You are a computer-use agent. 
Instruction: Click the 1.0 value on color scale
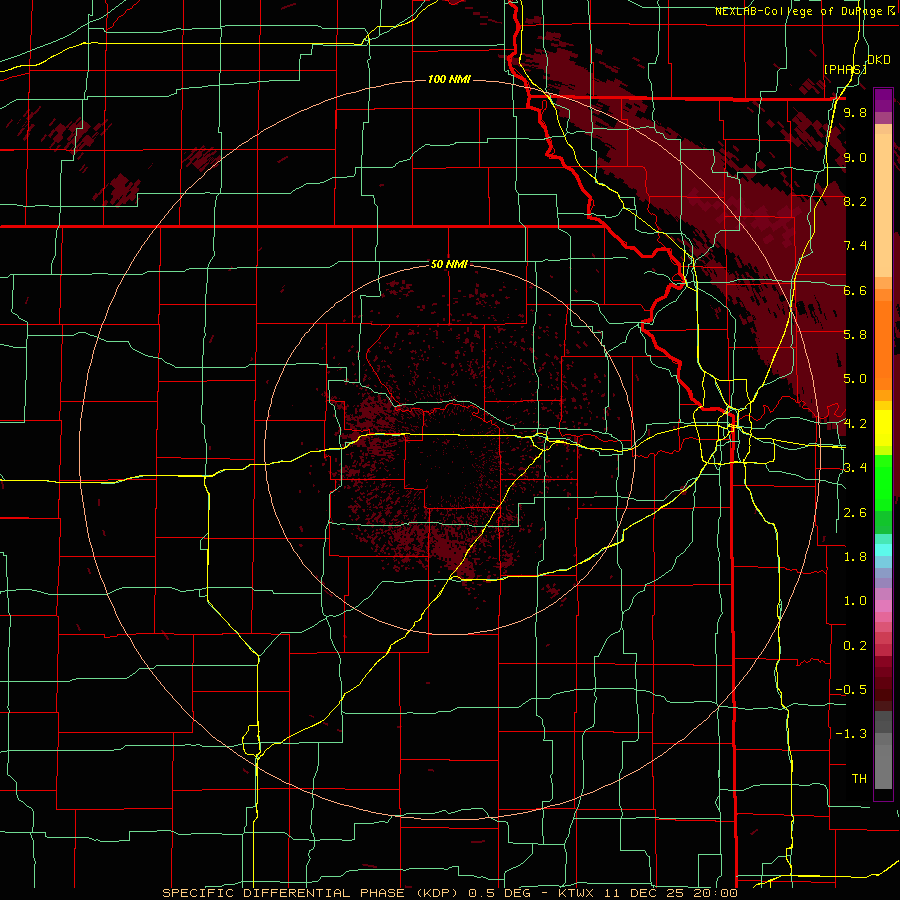tap(855, 601)
